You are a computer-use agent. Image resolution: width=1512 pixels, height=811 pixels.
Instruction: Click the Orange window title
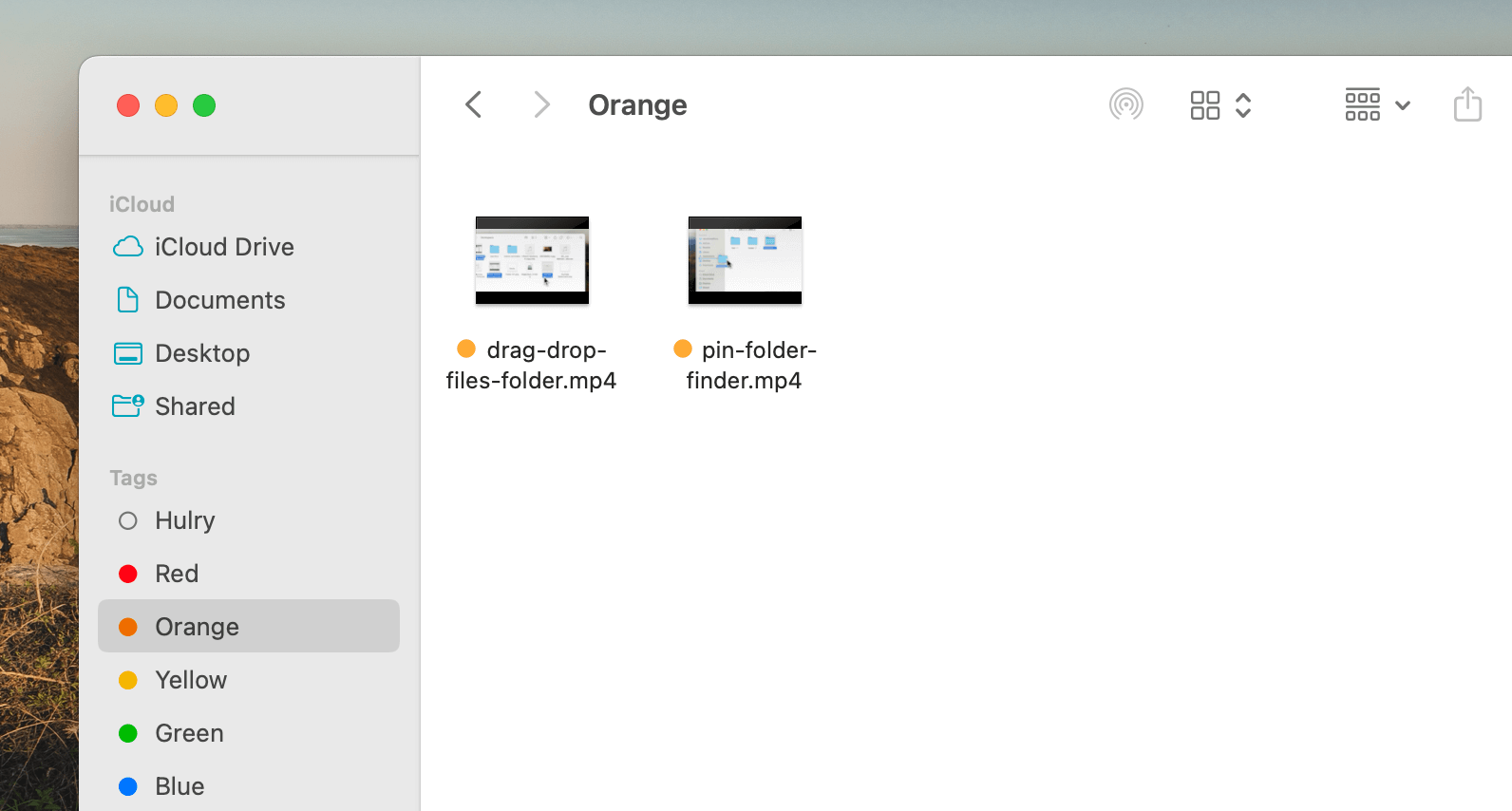point(637,104)
